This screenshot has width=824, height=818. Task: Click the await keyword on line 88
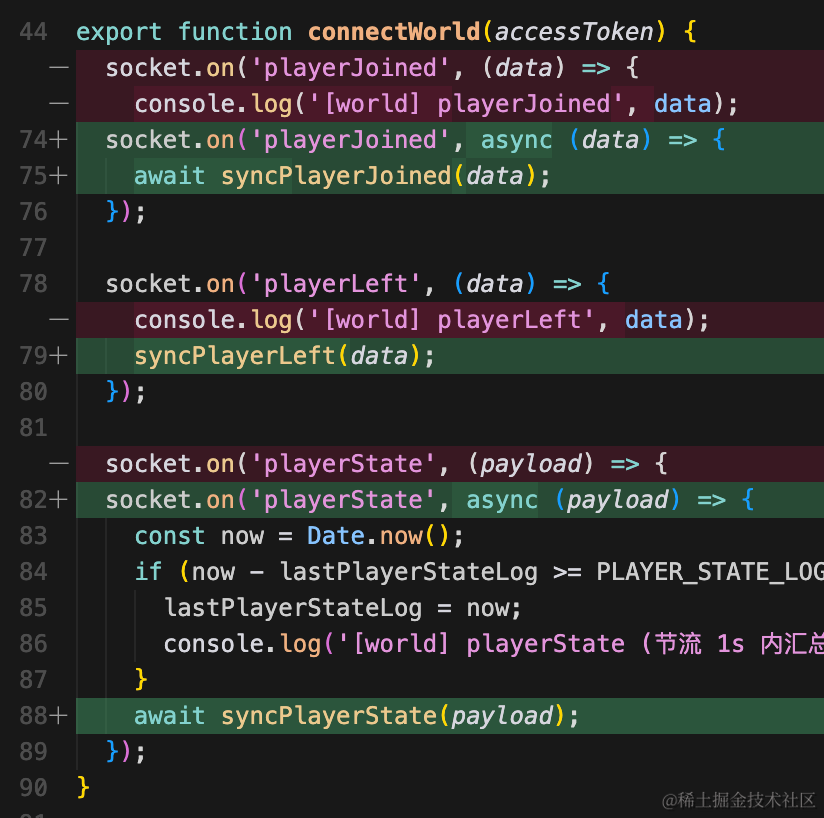click(x=170, y=716)
